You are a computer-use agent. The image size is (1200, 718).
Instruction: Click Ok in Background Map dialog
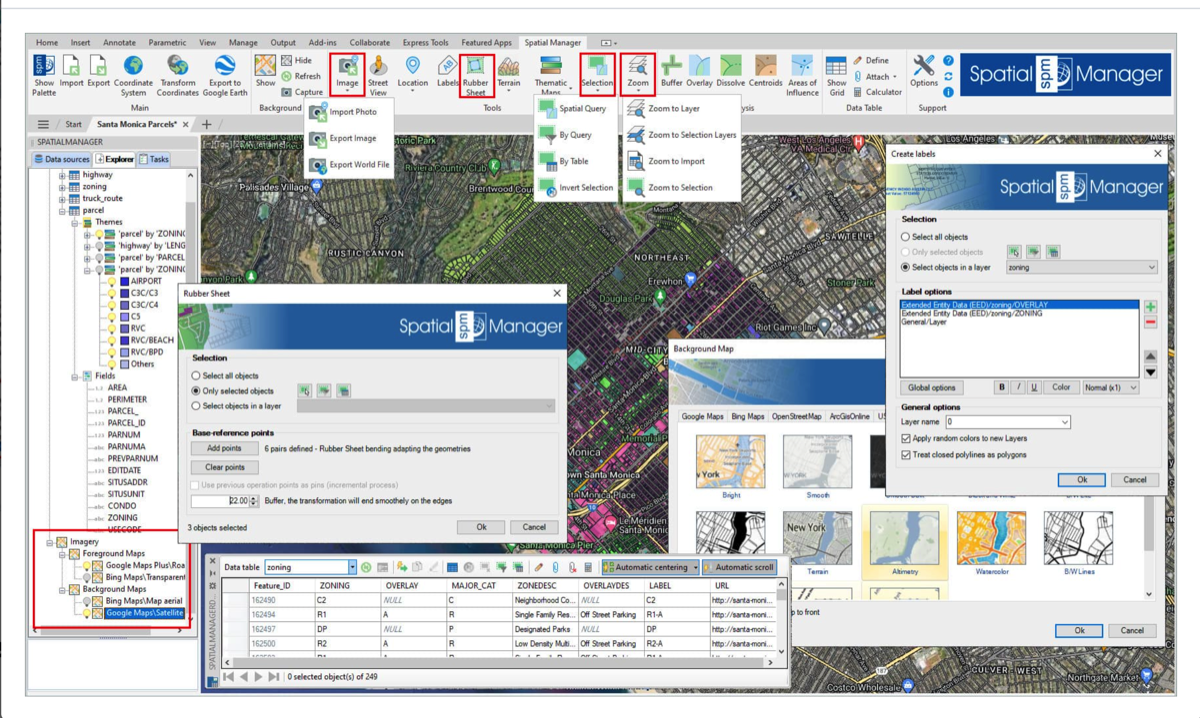1079,631
